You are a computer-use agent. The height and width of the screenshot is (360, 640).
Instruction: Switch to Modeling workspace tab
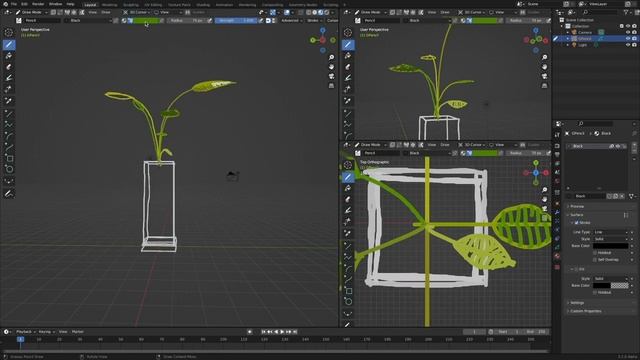109,5
